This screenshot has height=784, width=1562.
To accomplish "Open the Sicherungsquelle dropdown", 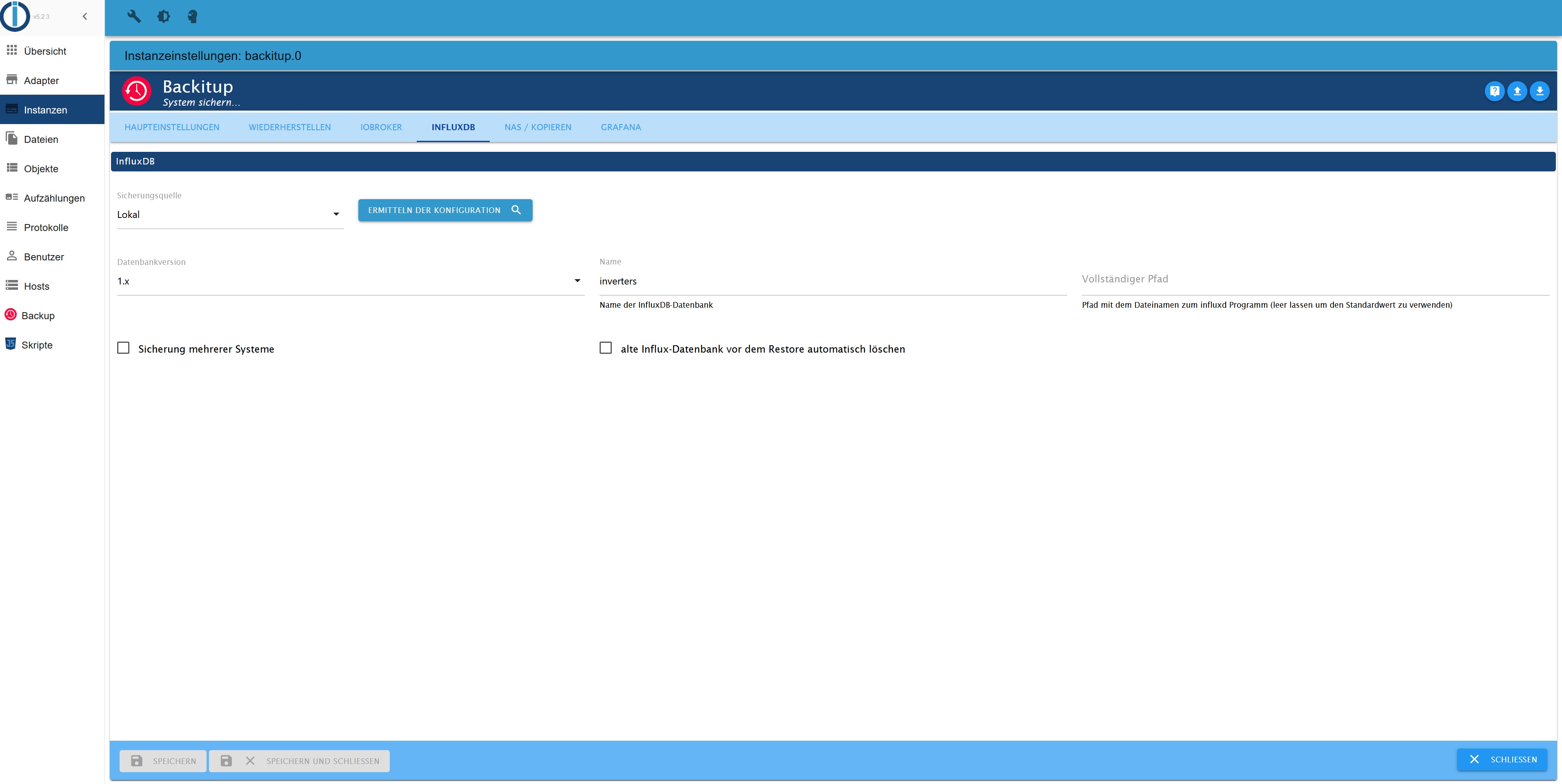I will [229, 215].
